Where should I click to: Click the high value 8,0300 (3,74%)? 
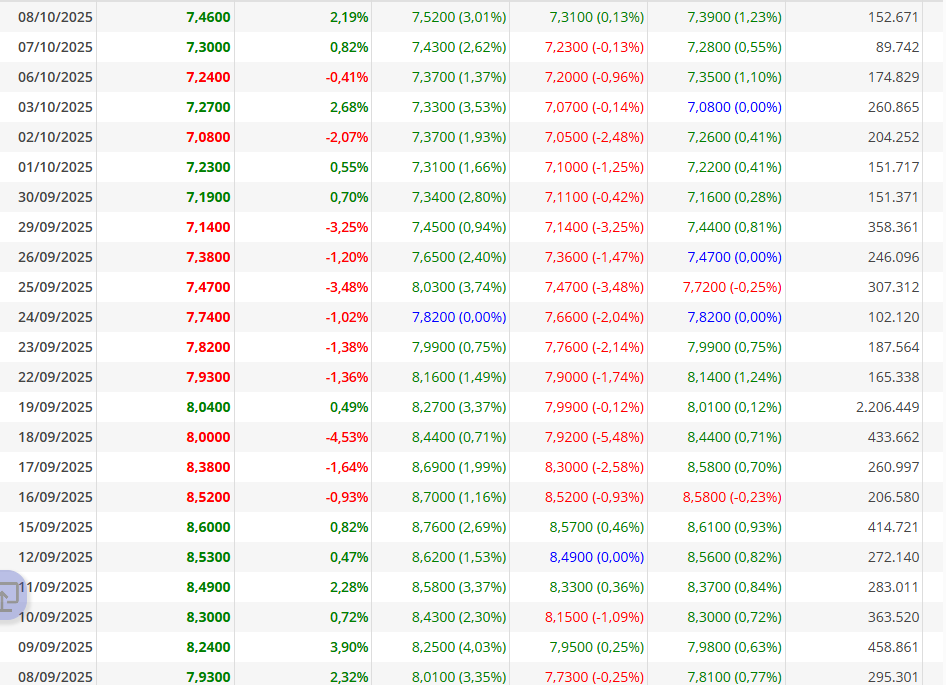point(459,287)
